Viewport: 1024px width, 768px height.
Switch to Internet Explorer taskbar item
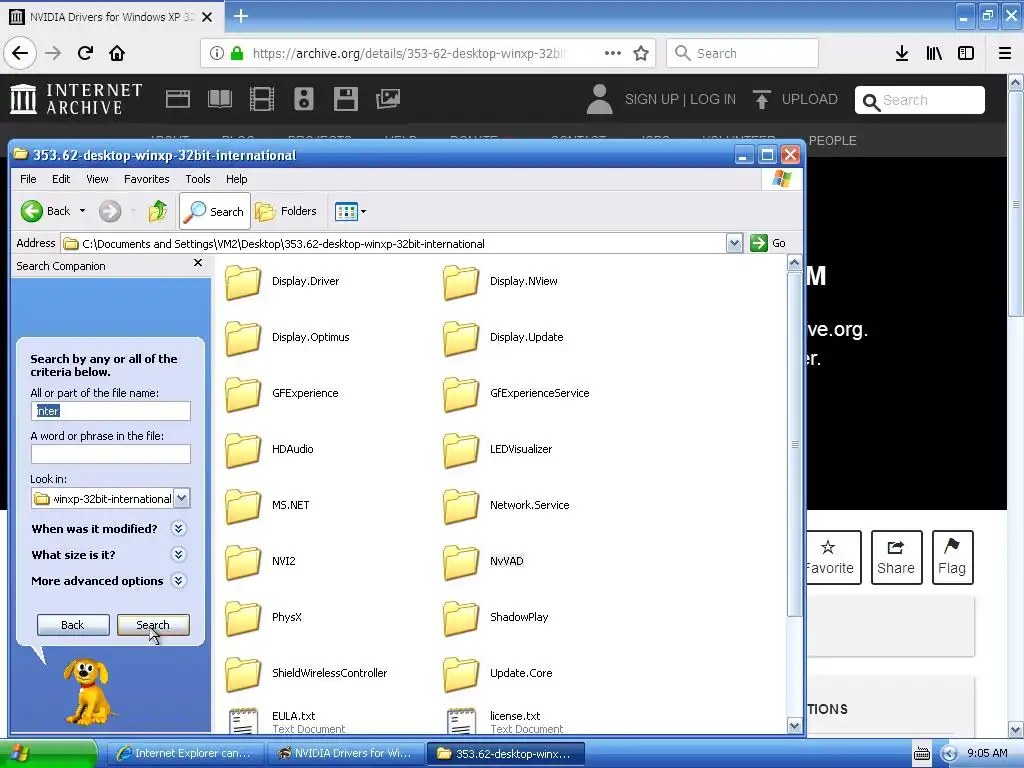(x=185, y=754)
